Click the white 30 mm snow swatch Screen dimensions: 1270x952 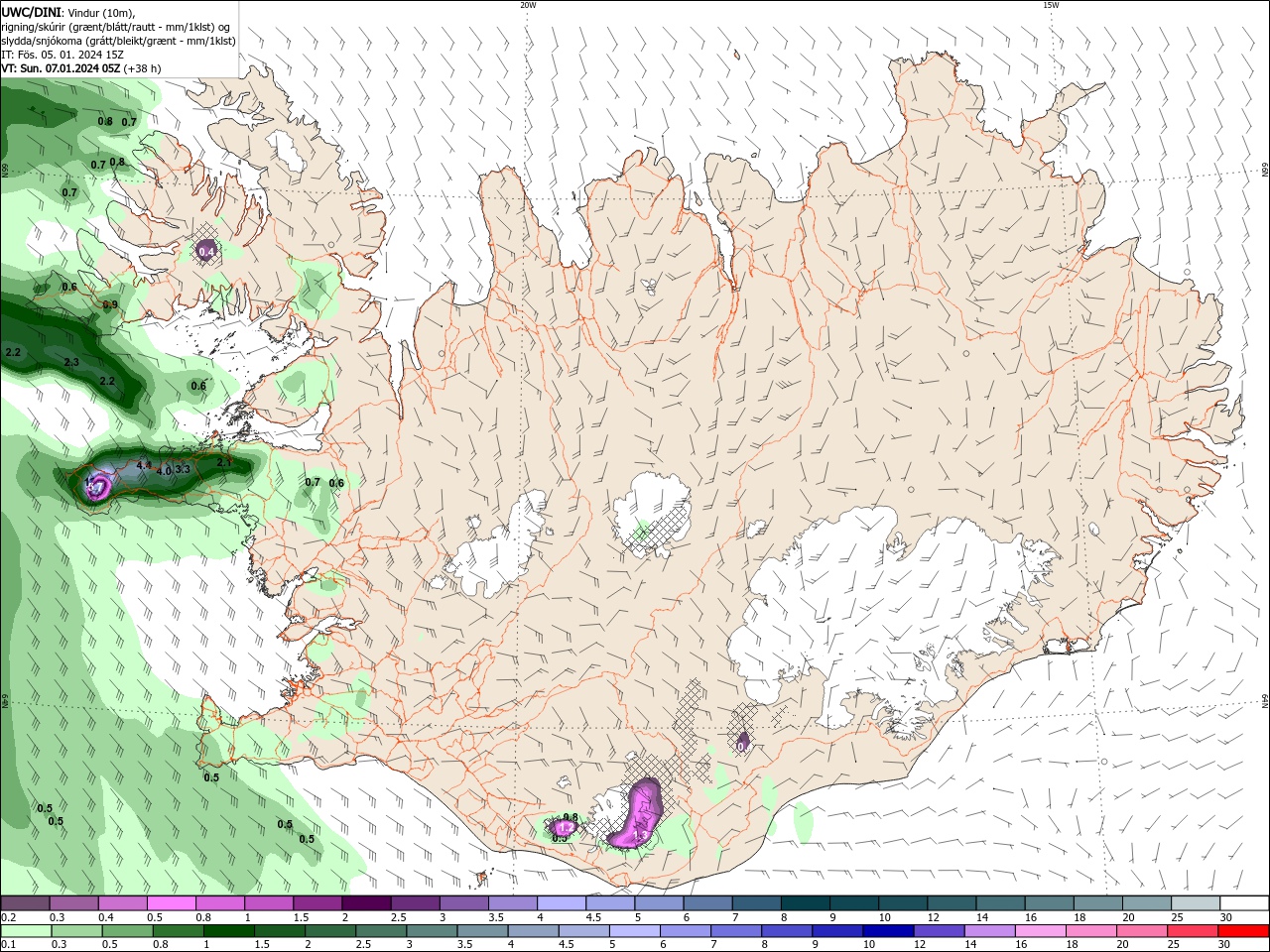pyautogui.click(x=1244, y=903)
